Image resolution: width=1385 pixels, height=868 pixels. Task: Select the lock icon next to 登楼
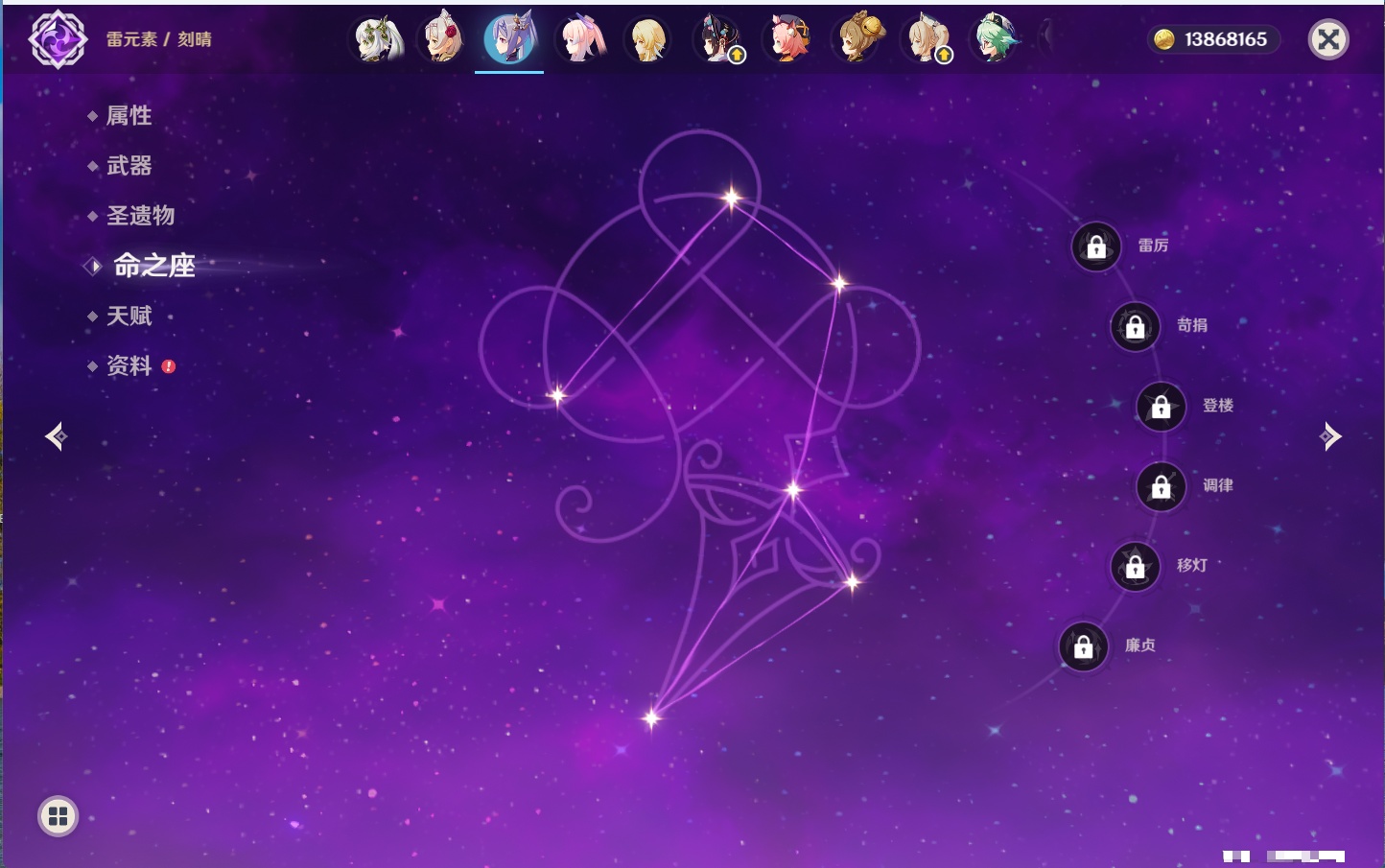point(1162,407)
